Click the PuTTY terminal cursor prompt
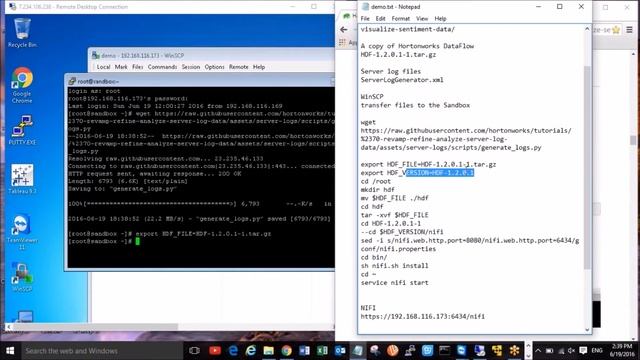 pyautogui.click(x=138, y=241)
